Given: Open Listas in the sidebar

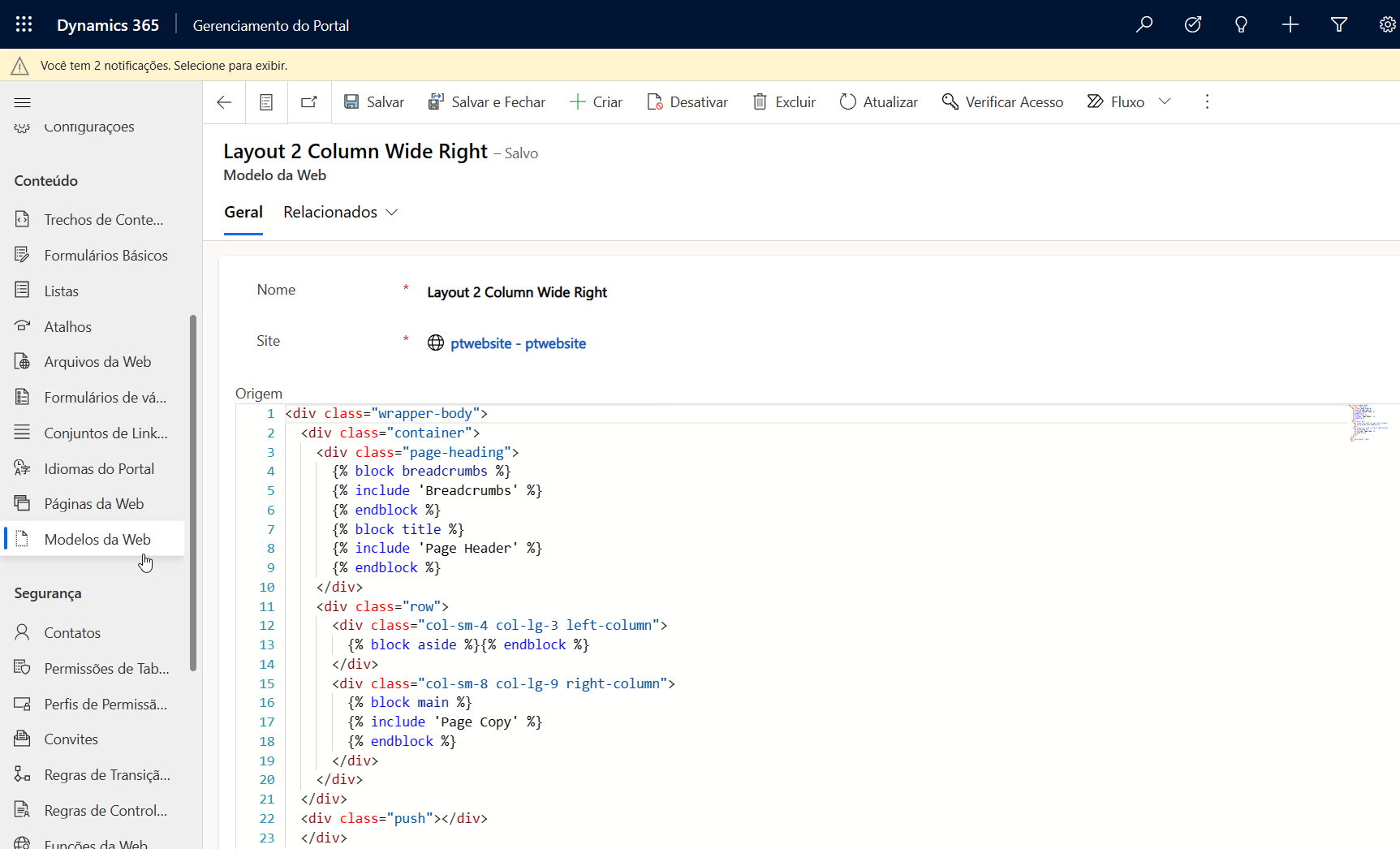Looking at the screenshot, I should point(93,291).
